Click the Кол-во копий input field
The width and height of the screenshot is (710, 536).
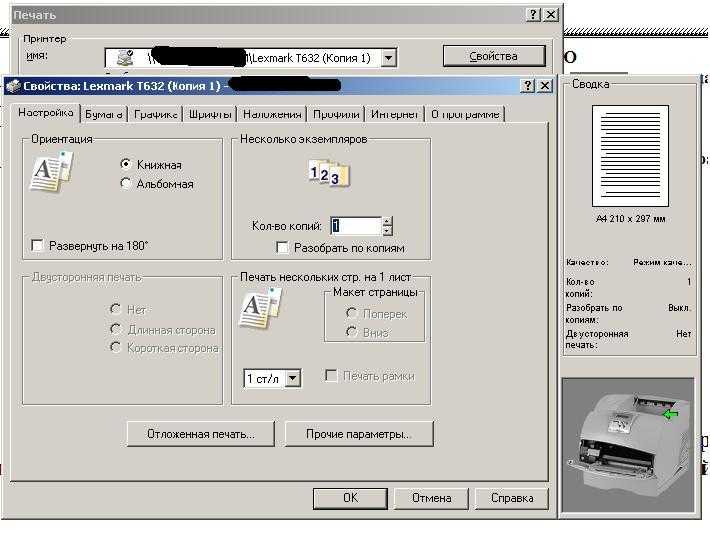pos(356,226)
